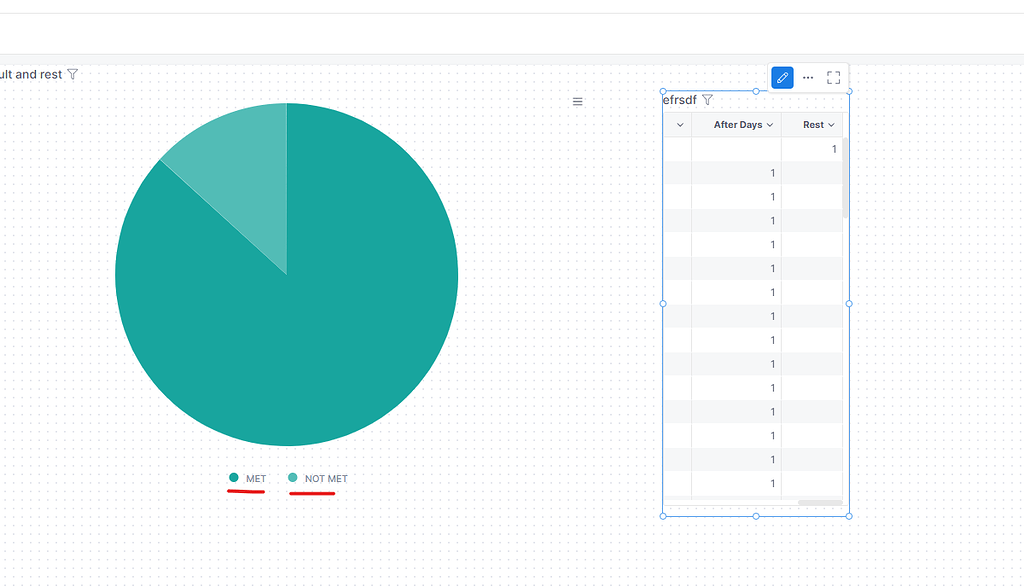1024x587 pixels.
Task: Click the chart title ending in 'and rest'
Action: 30,74
